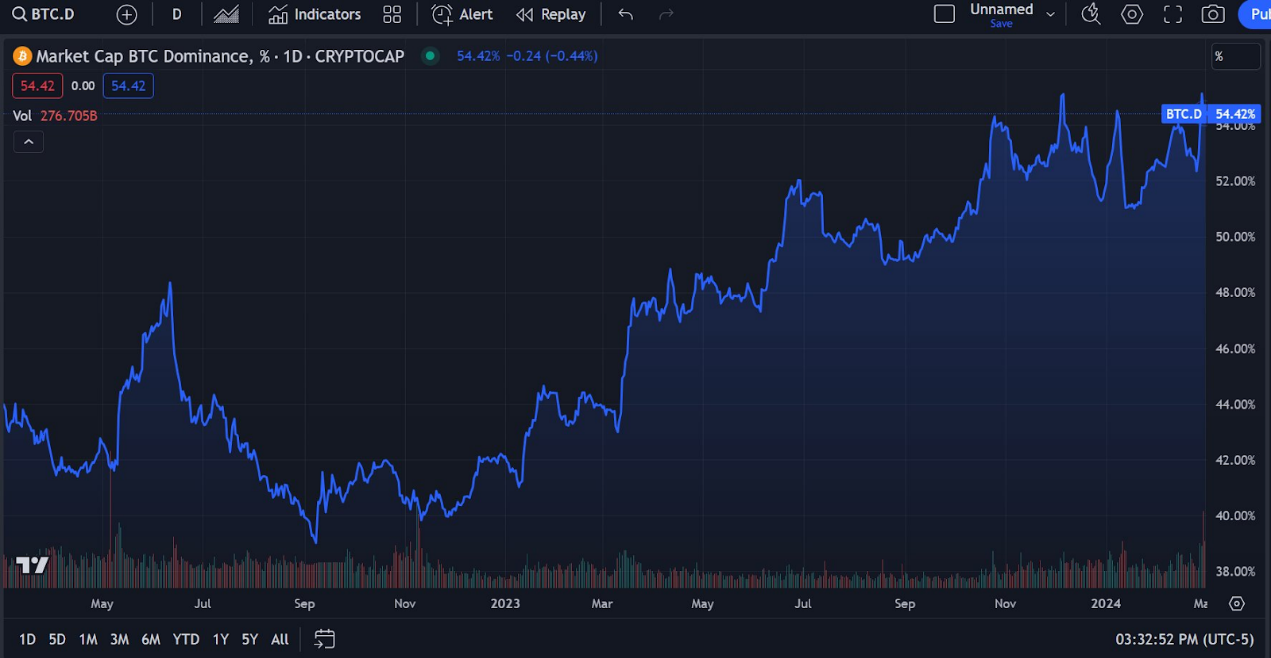
Task: Open chart settings hexagon icon
Action: click(x=1132, y=14)
